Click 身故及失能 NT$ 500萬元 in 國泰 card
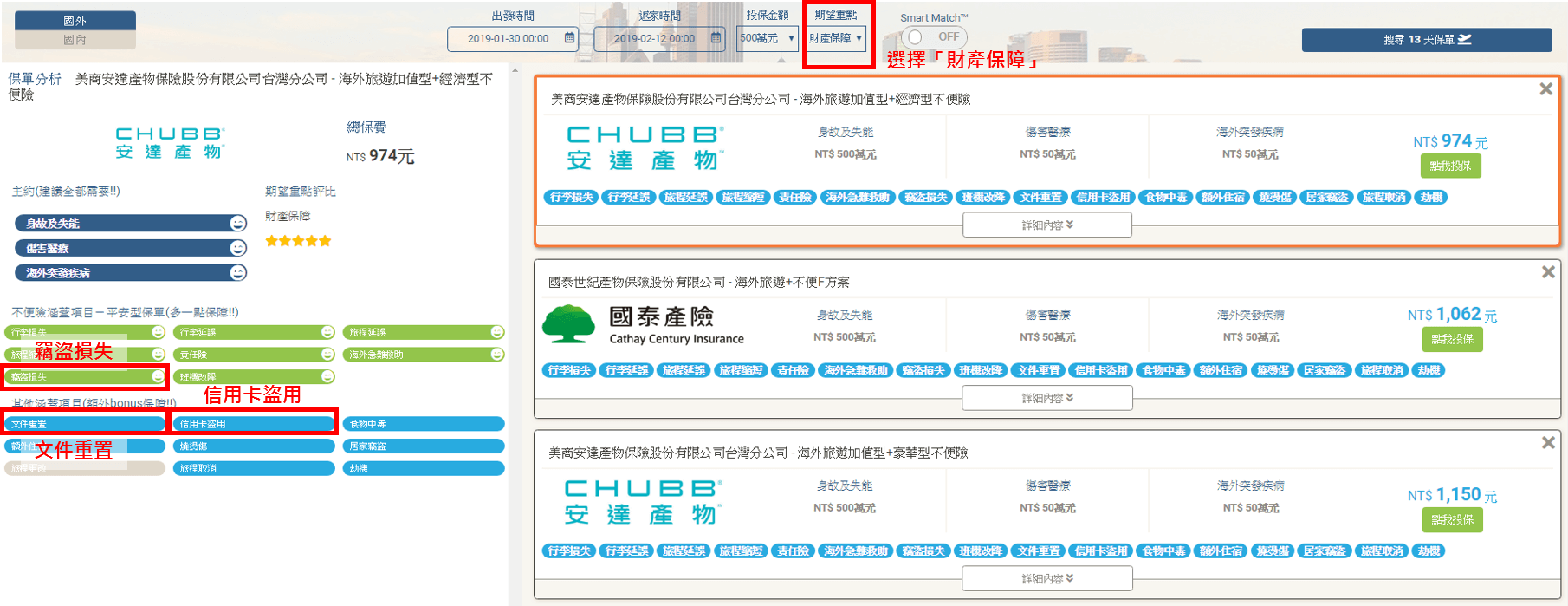Viewport: 1568px width, 606px height. pos(845,337)
